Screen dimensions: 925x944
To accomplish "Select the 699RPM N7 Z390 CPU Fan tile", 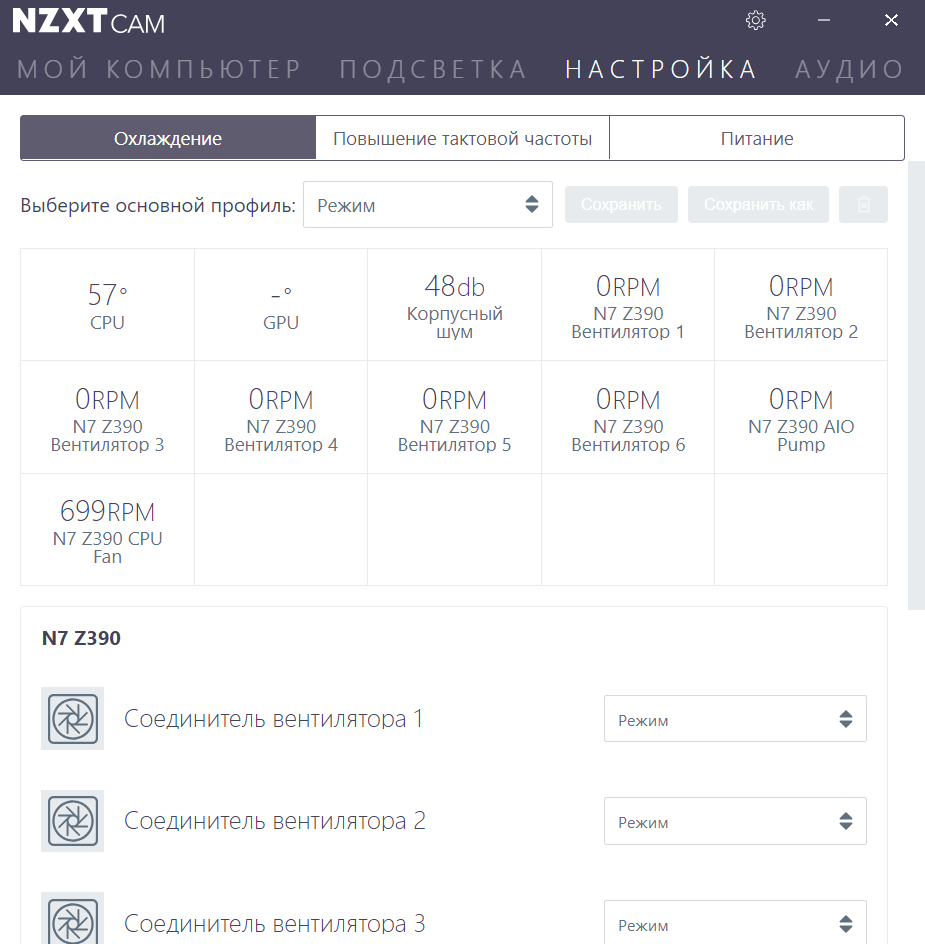I will pyautogui.click(x=107, y=530).
